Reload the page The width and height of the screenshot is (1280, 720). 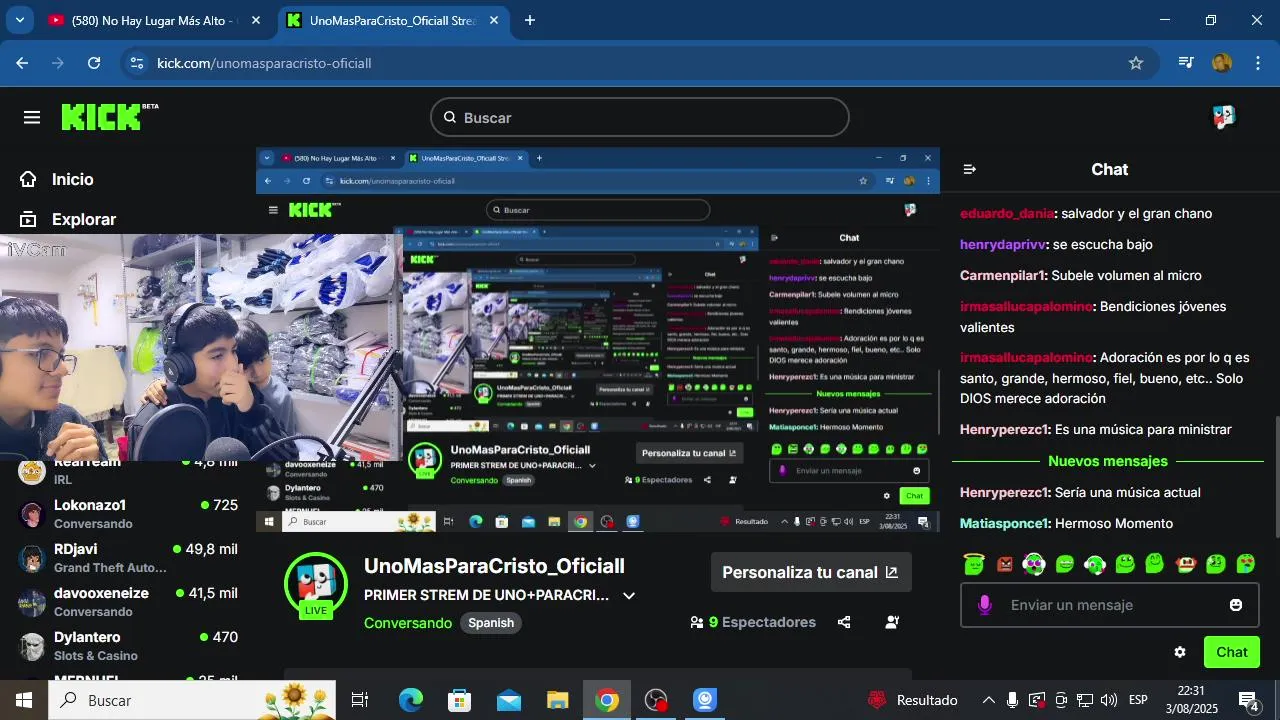pyautogui.click(x=94, y=63)
